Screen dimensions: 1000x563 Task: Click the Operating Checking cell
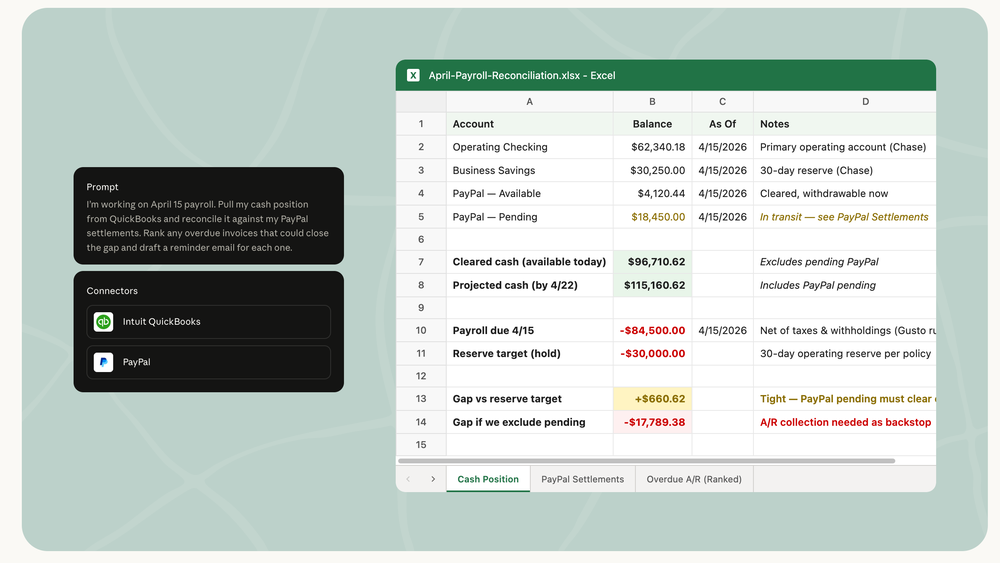pyautogui.click(x=529, y=147)
